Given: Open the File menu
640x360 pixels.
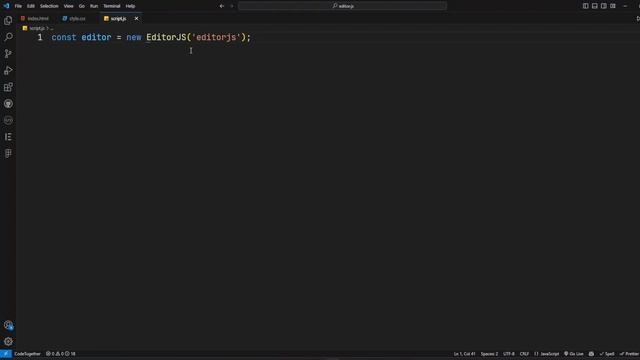Looking at the screenshot, I should coord(18,6).
